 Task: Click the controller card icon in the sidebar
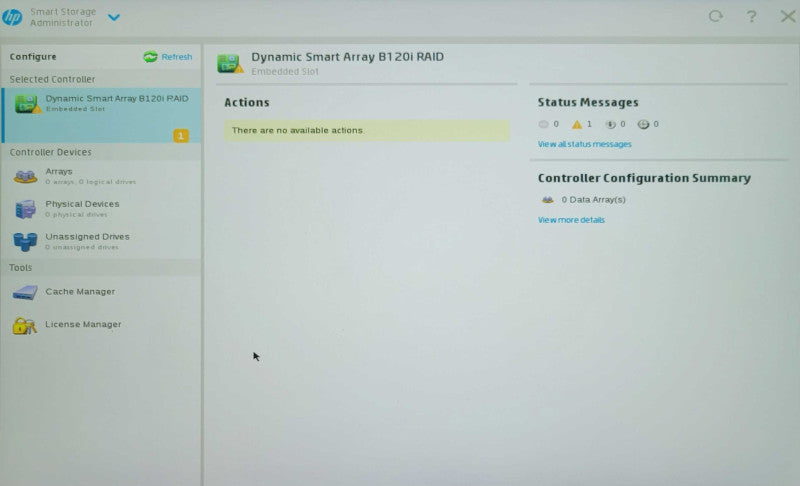[28, 104]
